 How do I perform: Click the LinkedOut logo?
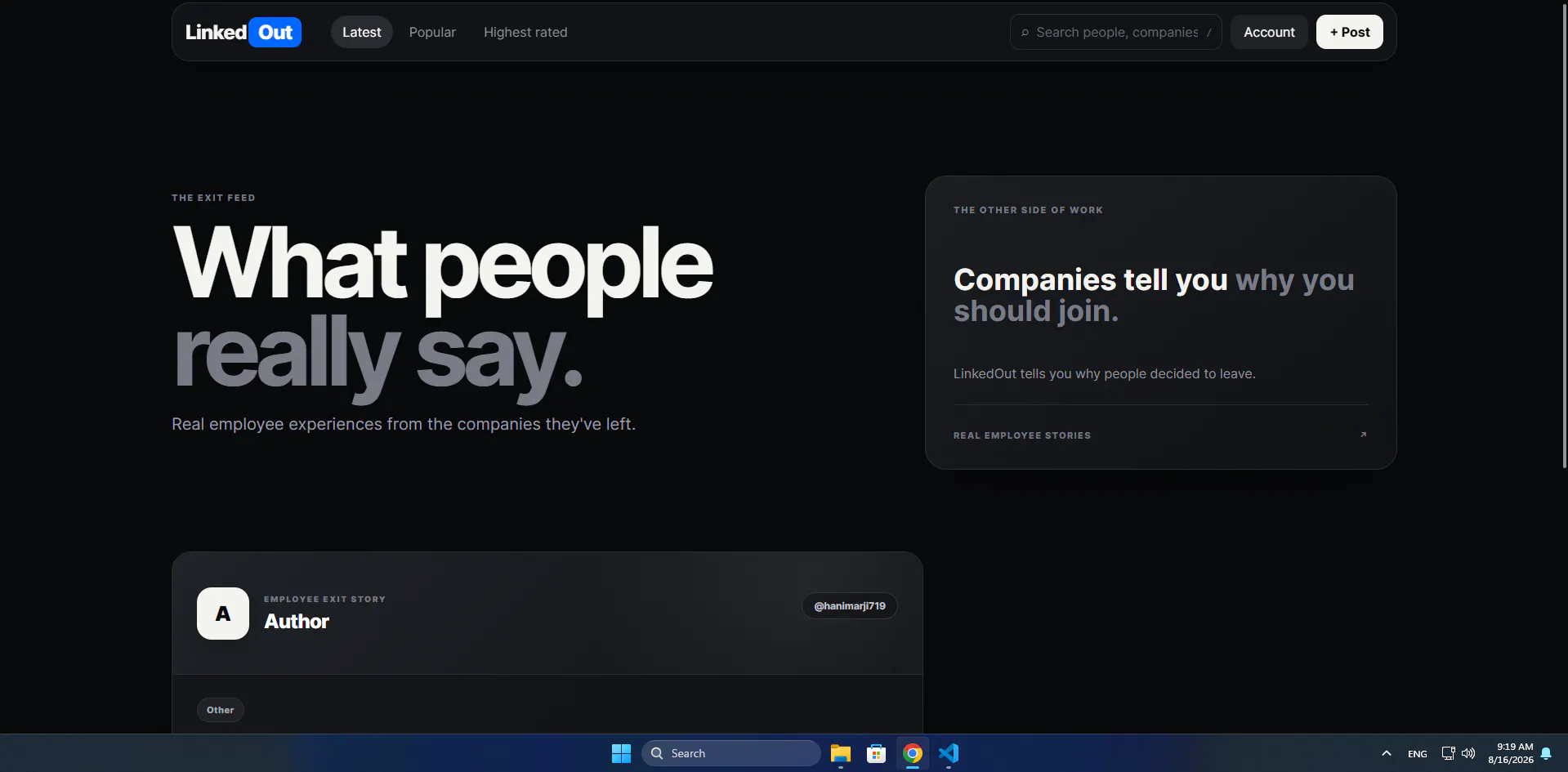[243, 33]
